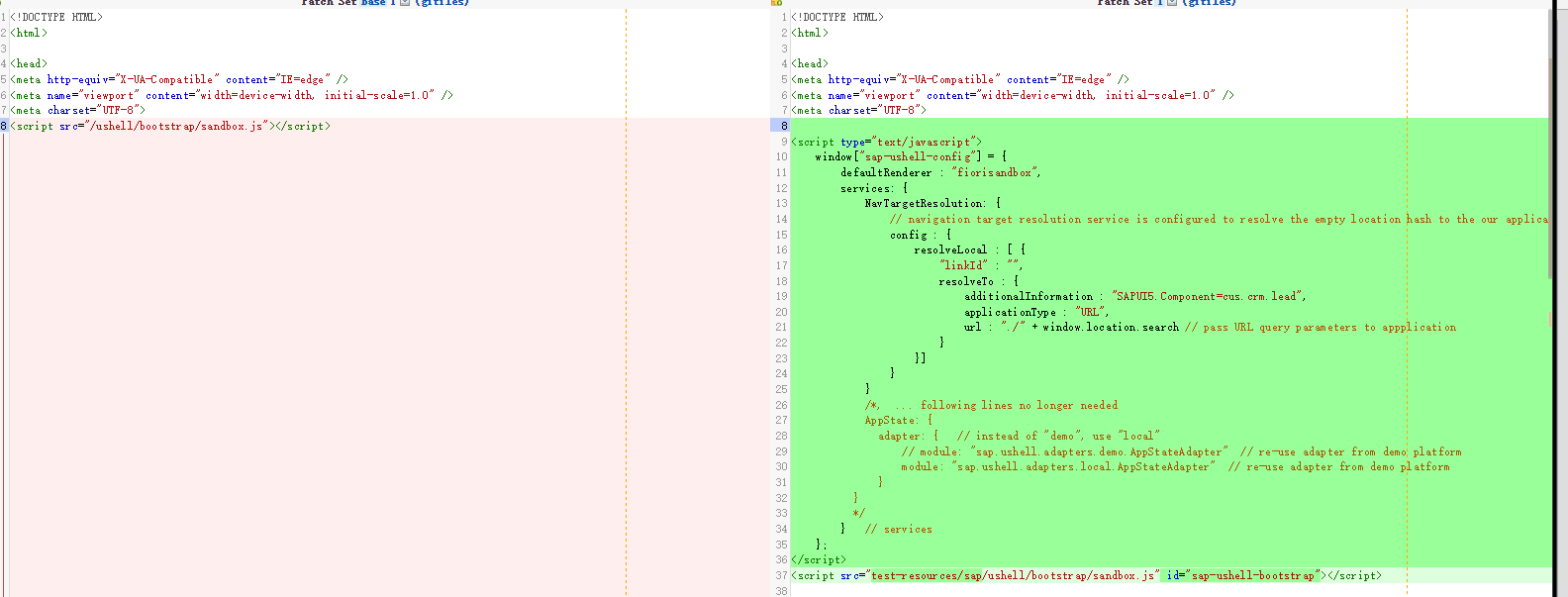Click the url window.location.search line
1568x597 pixels.
coord(1210,327)
